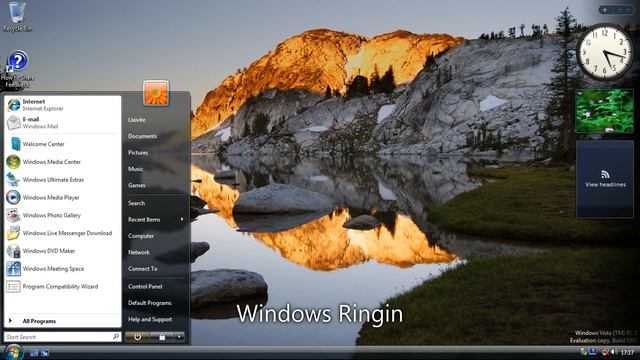
Task: Open Pictures folder link
Action: (x=138, y=153)
